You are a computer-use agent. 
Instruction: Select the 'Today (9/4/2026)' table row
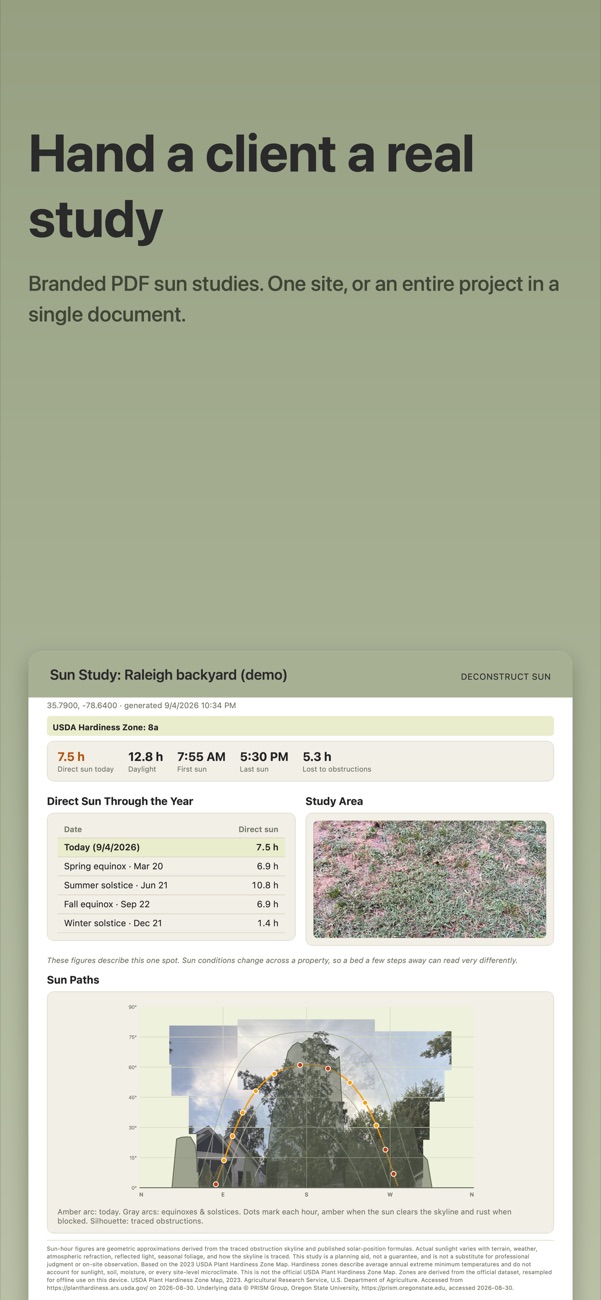[171, 847]
